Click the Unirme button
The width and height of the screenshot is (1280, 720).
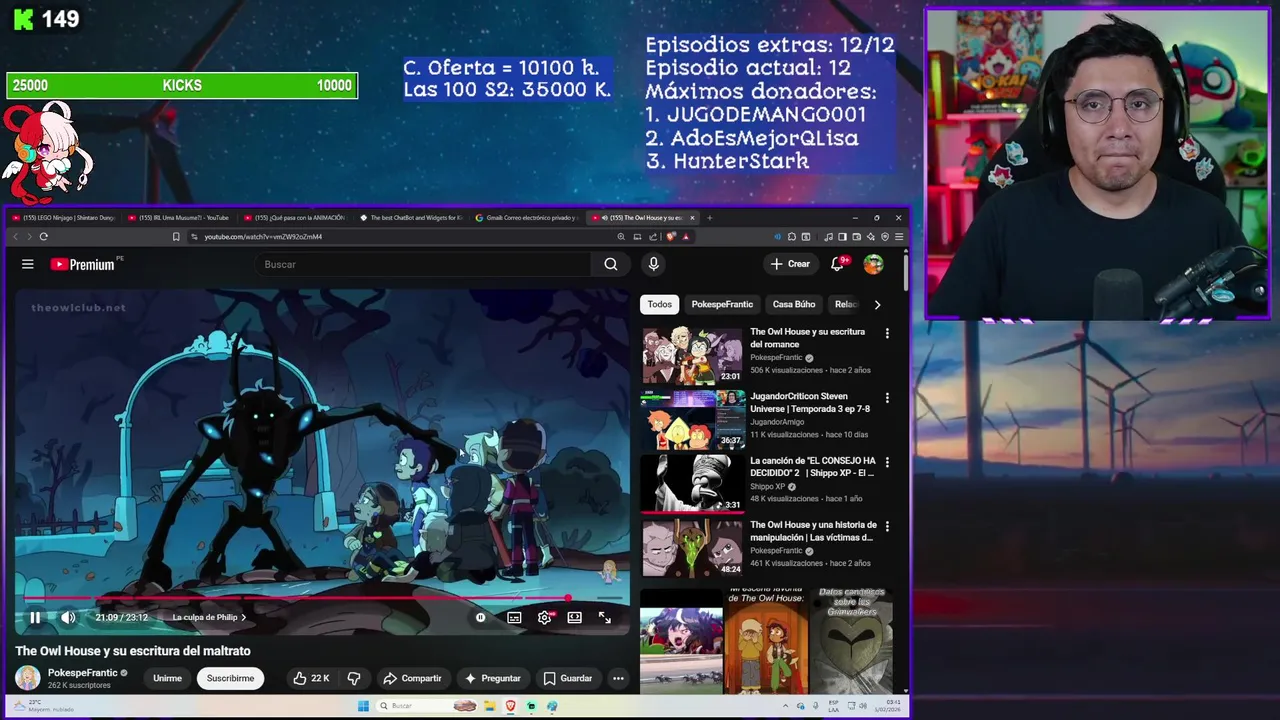(x=167, y=678)
